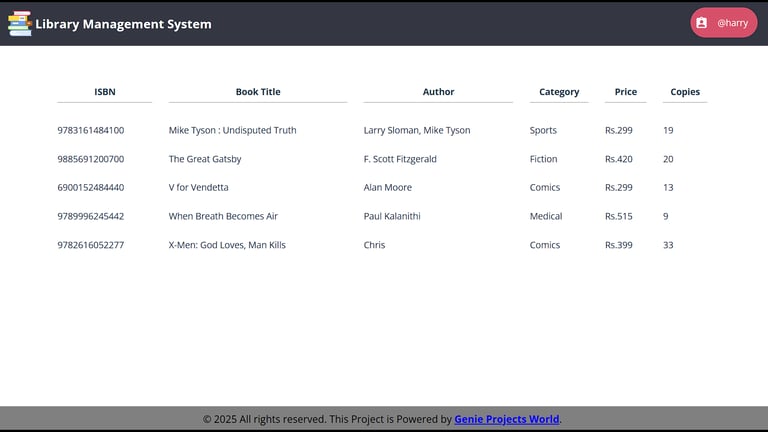Click price Rs.299 in Mike Tyson row
The width and height of the screenshot is (768, 432).
[619, 130]
